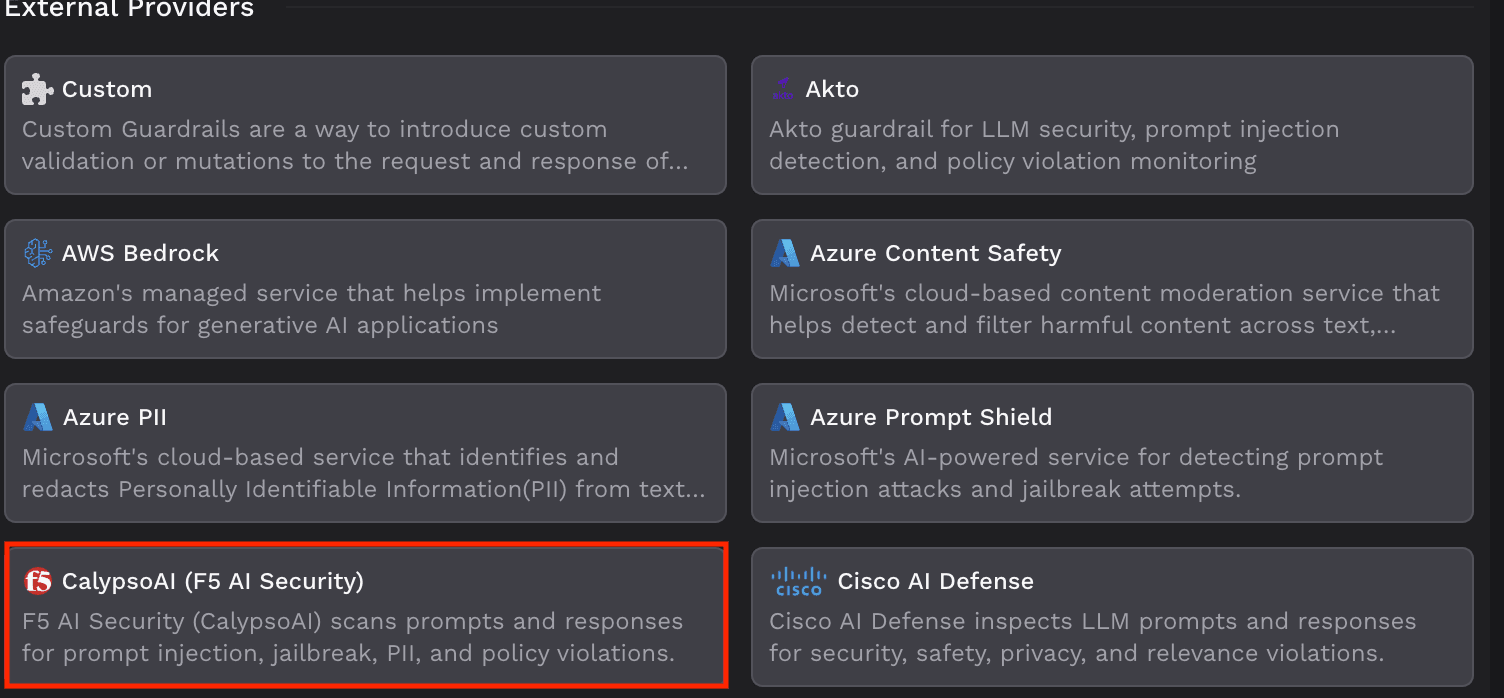Pick the Azure PII provider title
This screenshot has height=698, width=1504.
[115, 417]
